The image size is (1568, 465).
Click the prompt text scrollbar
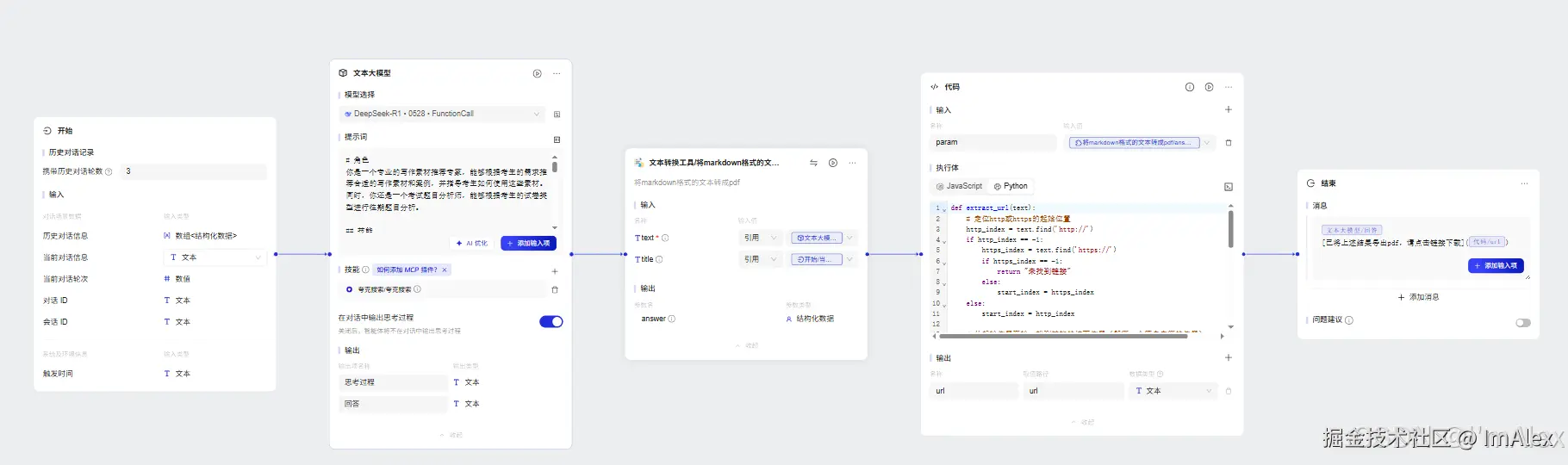(x=555, y=167)
